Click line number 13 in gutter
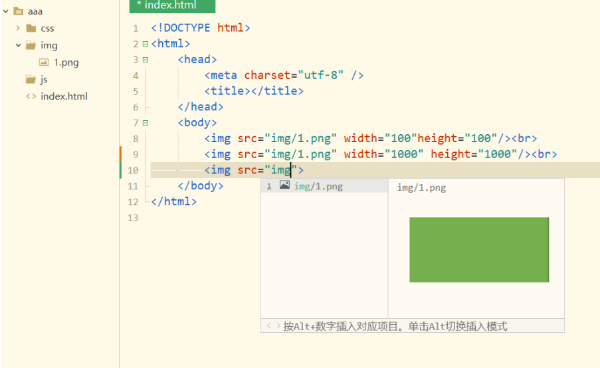The image size is (600, 368). click(133, 218)
